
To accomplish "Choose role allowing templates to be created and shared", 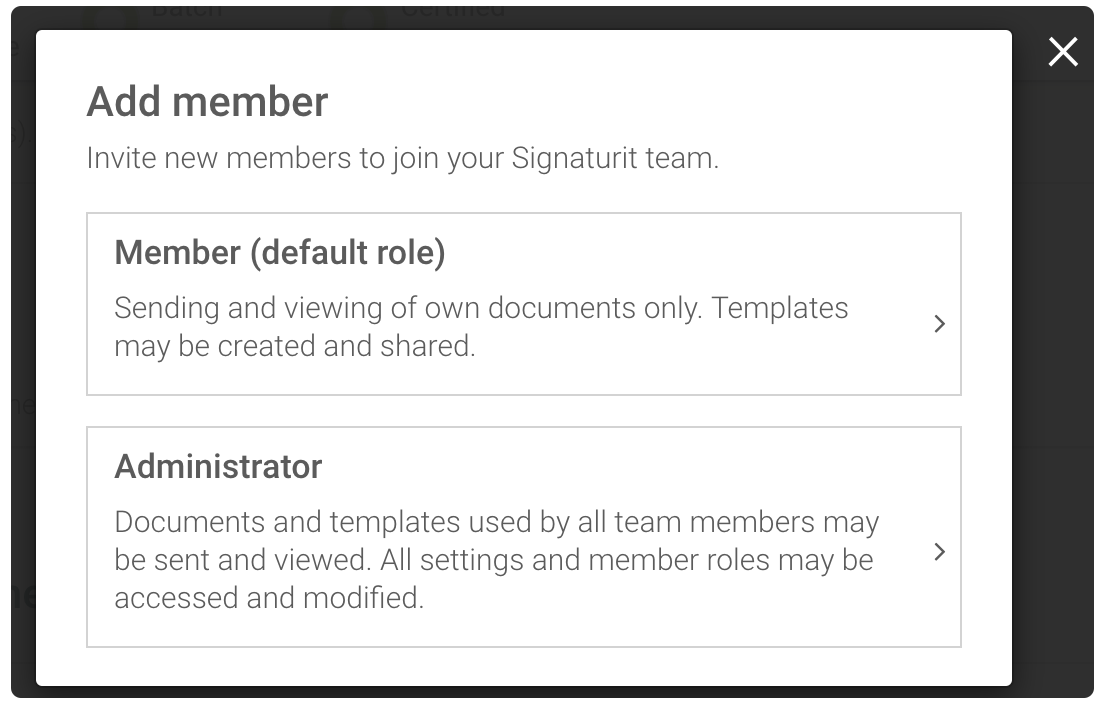I will pos(524,304).
